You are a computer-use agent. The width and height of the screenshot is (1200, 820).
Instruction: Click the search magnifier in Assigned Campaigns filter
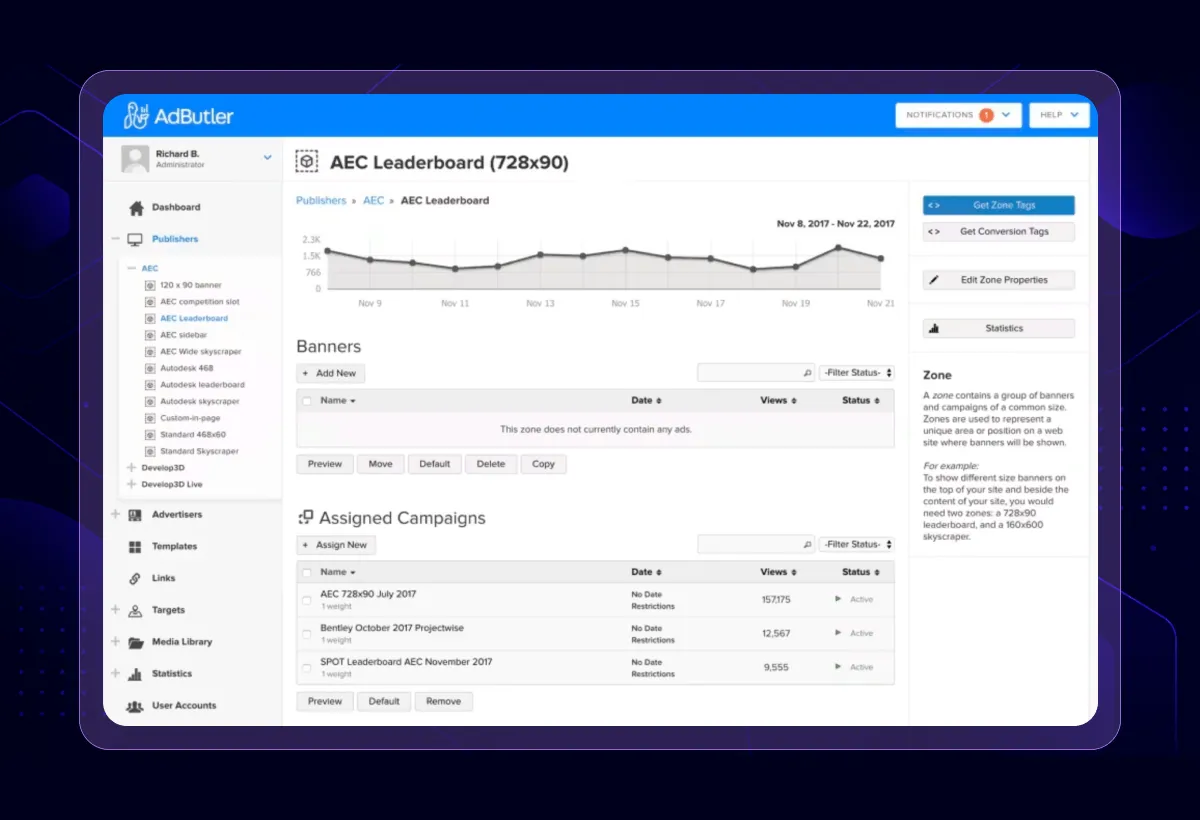coord(808,545)
